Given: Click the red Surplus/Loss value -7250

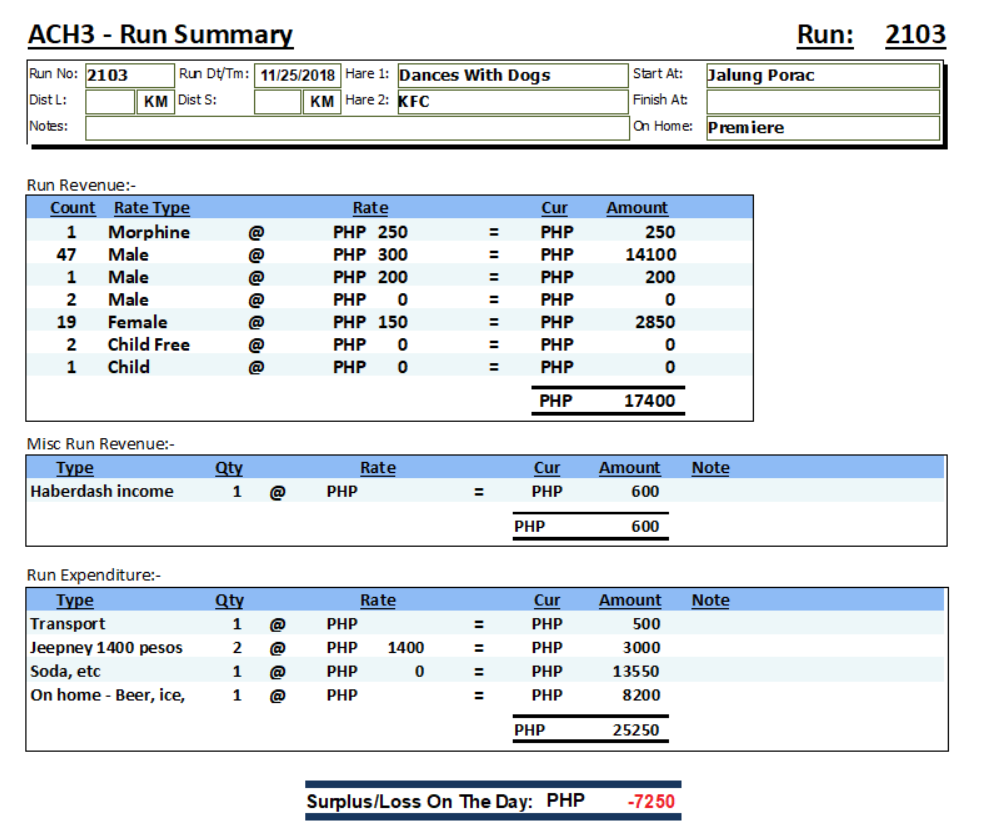Looking at the screenshot, I should (x=651, y=802).
